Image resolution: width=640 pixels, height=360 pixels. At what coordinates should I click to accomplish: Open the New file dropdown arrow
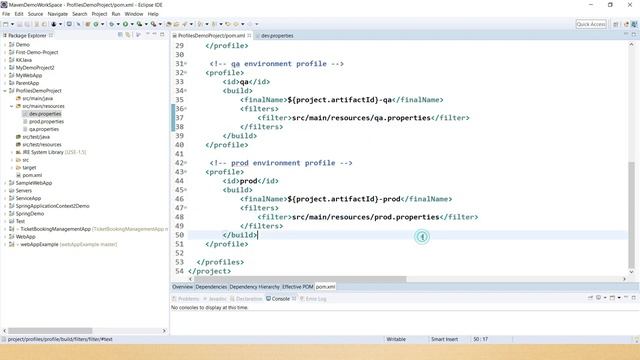click(12, 24)
